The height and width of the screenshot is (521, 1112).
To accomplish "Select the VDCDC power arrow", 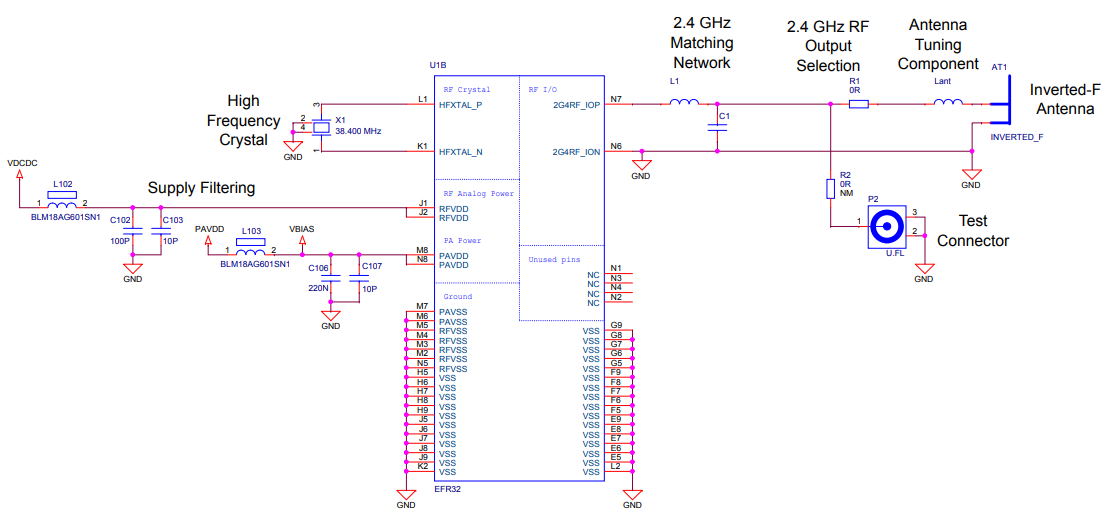I will (18, 175).
